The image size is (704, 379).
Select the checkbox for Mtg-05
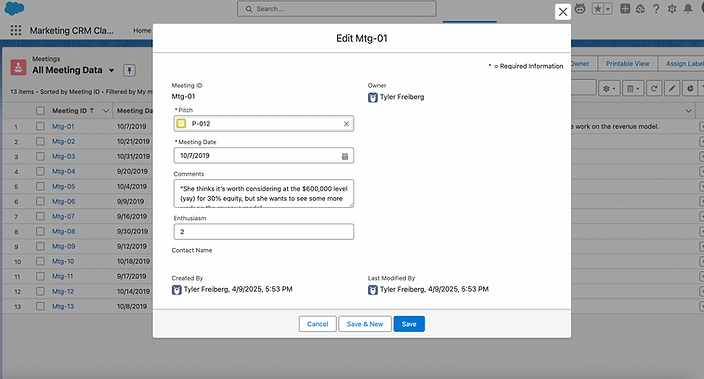click(x=40, y=186)
